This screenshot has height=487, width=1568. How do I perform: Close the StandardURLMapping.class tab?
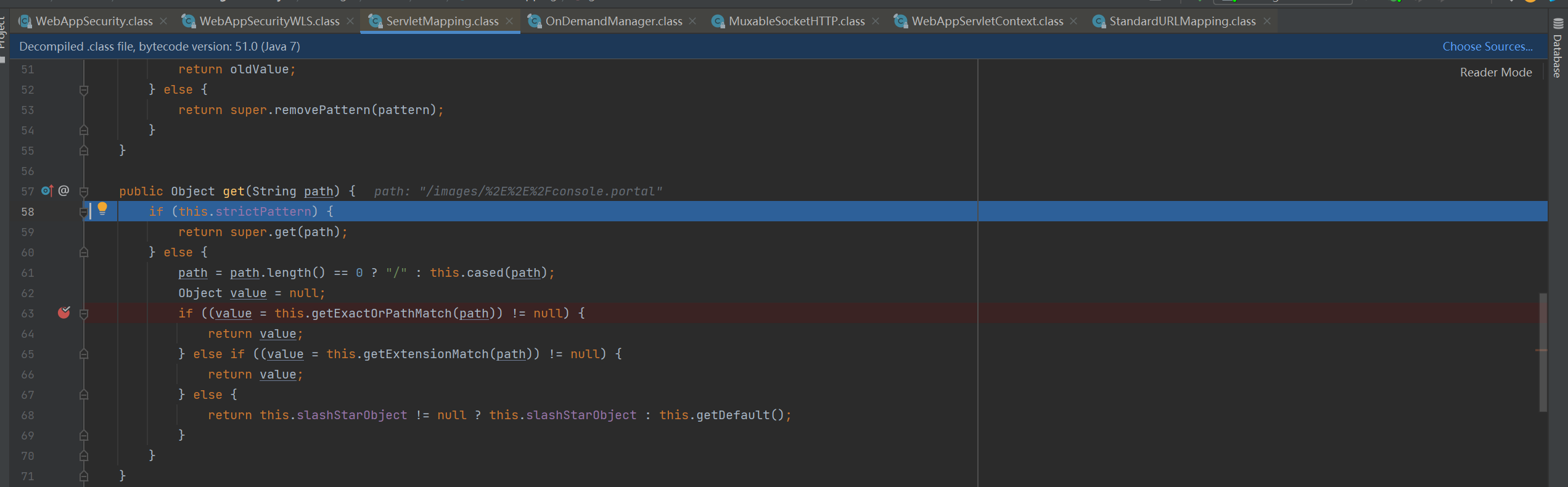[1267, 21]
